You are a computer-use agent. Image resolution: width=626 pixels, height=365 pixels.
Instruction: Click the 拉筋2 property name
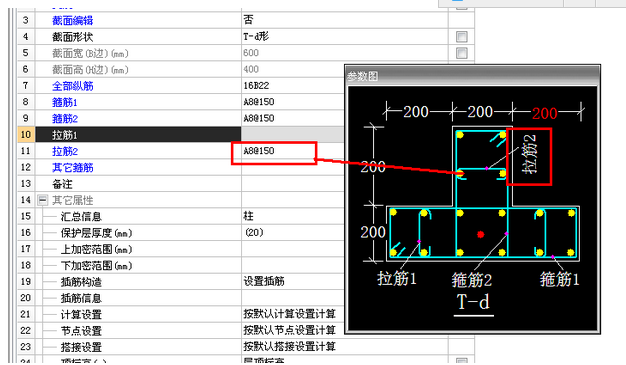[x=64, y=151]
